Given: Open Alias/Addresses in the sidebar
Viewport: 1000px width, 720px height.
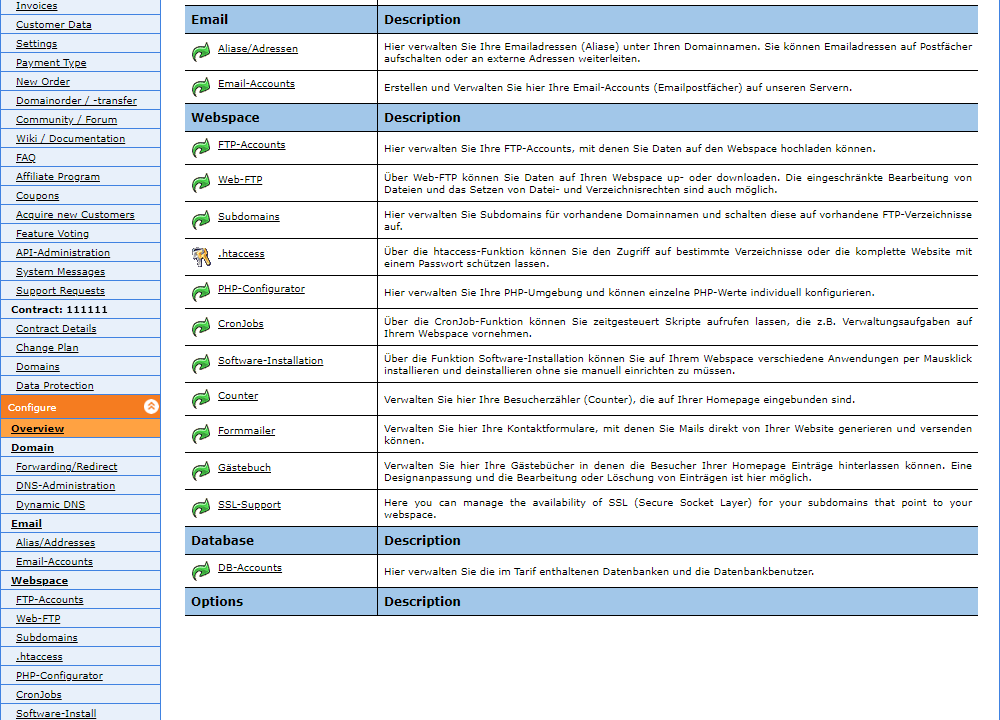Looking at the screenshot, I should 55,543.
